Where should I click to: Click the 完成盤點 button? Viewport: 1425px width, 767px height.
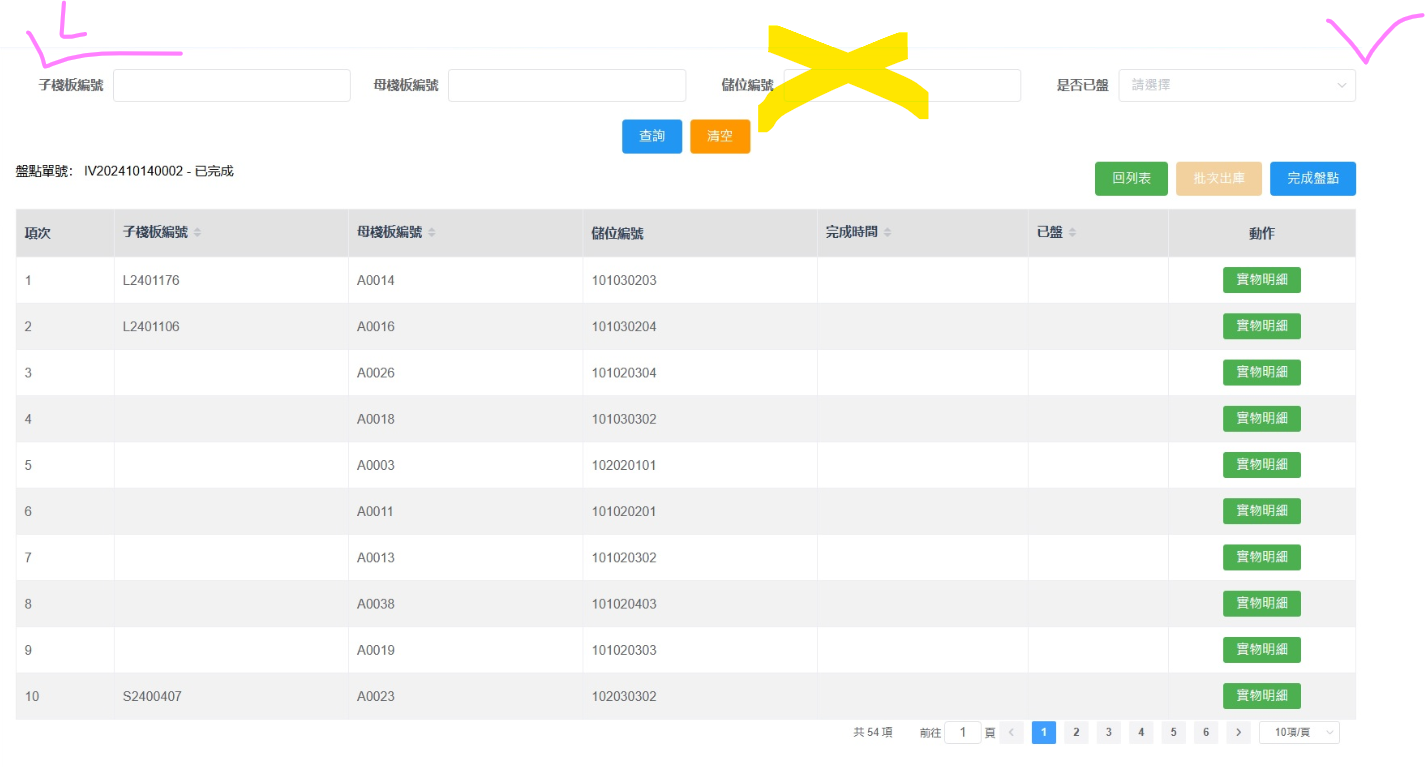[1312, 179]
